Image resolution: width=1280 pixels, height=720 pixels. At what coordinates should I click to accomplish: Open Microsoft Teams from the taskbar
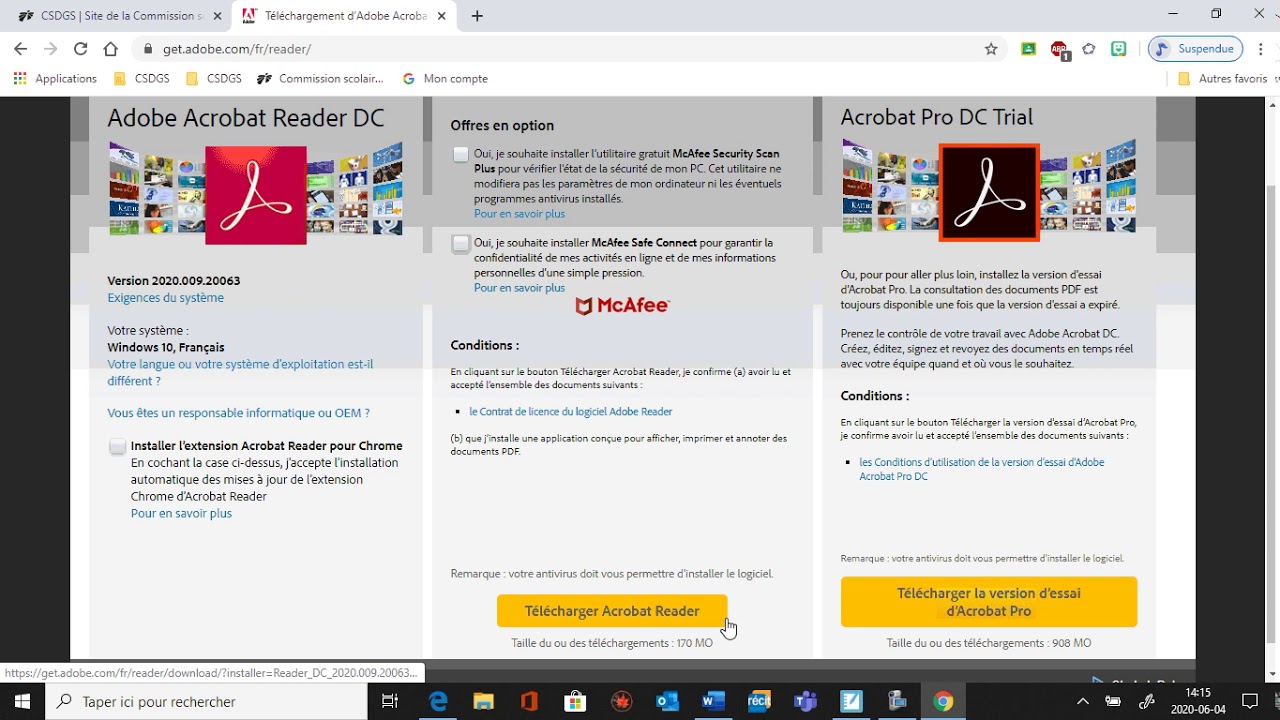click(x=805, y=702)
